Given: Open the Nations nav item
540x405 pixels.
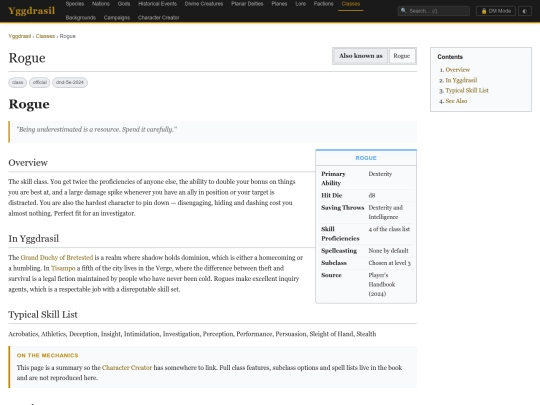Looking at the screenshot, I should coord(101,4).
